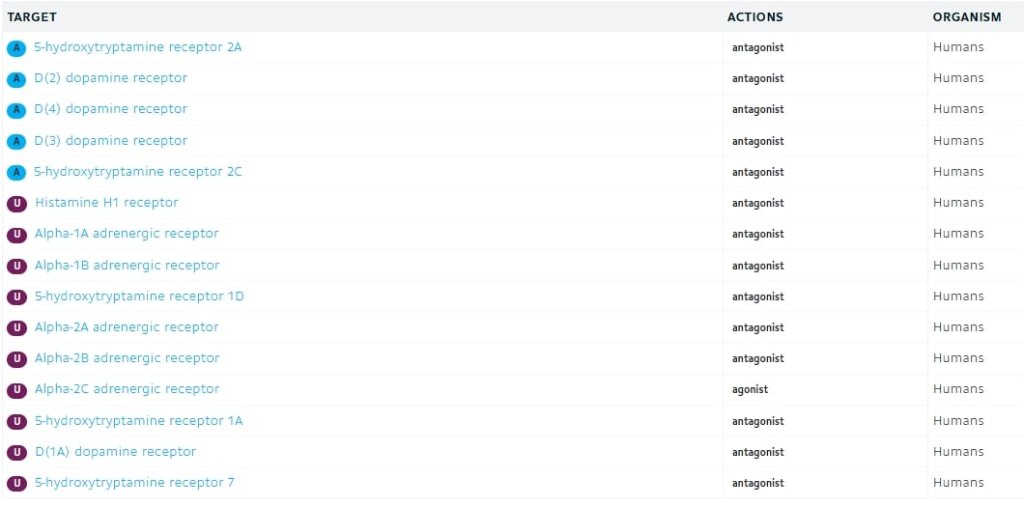
Task: Click the U badge next to Alpha-1B adrenergic receptor
Action: click(16, 266)
